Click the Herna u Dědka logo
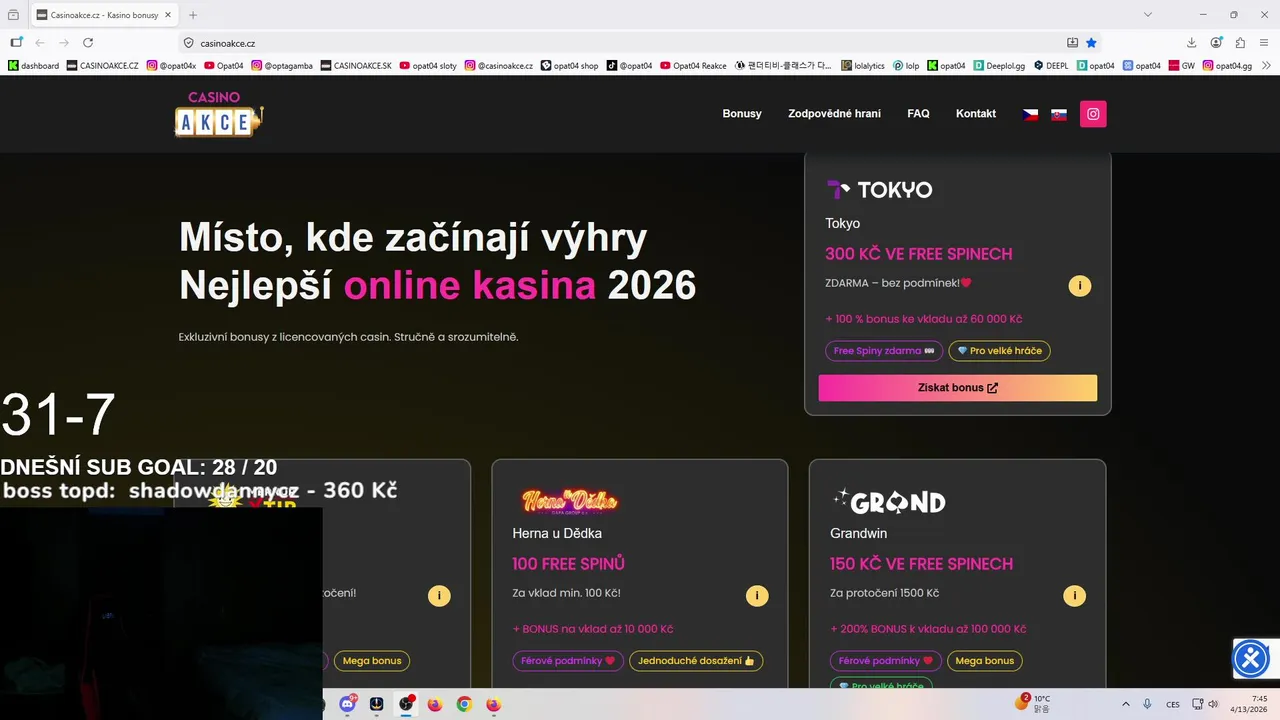Screen dimensions: 1280x720 (x=569, y=501)
